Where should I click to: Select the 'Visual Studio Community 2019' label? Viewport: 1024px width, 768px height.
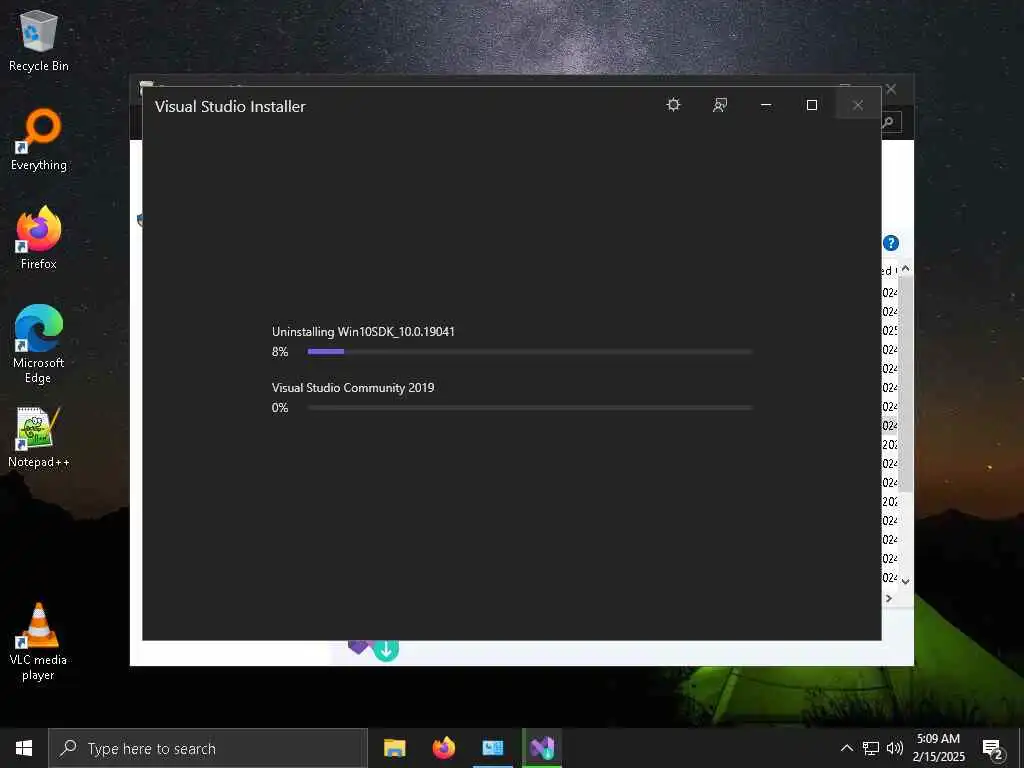(x=353, y=388)
